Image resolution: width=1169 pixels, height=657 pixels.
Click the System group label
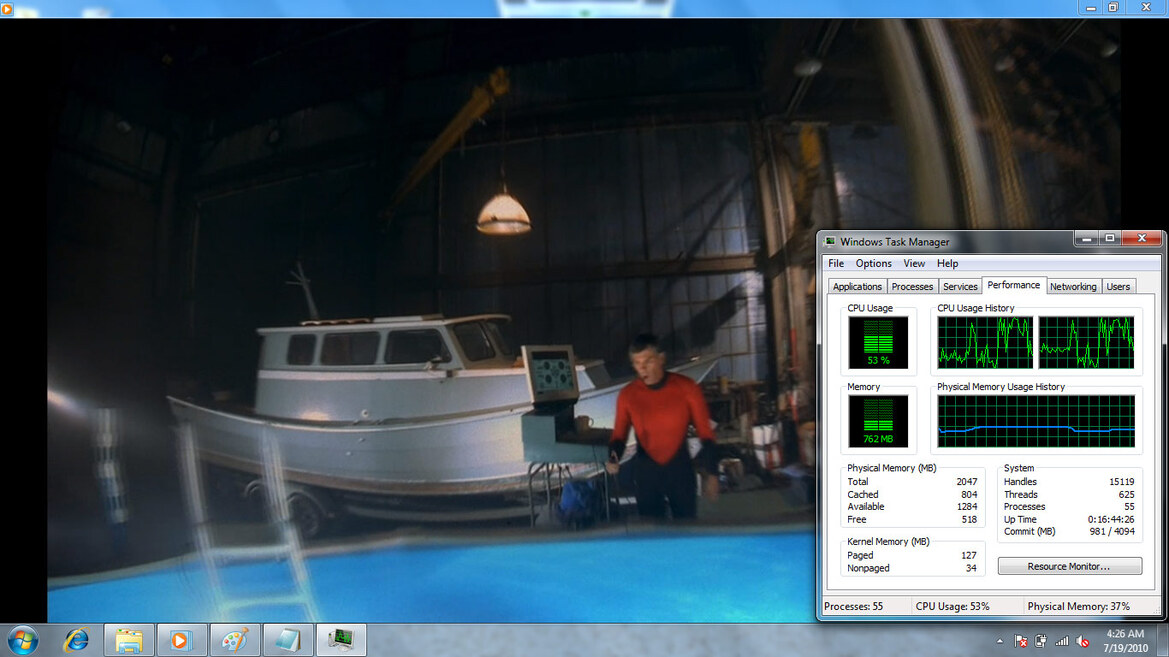(x=1018, y=468)
